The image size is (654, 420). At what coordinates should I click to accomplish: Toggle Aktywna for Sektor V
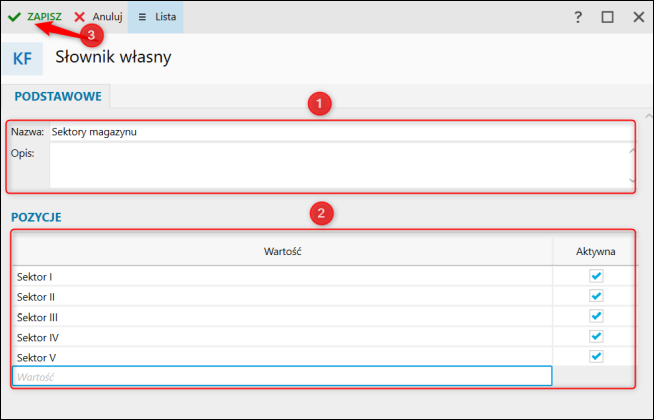point(596,357)
